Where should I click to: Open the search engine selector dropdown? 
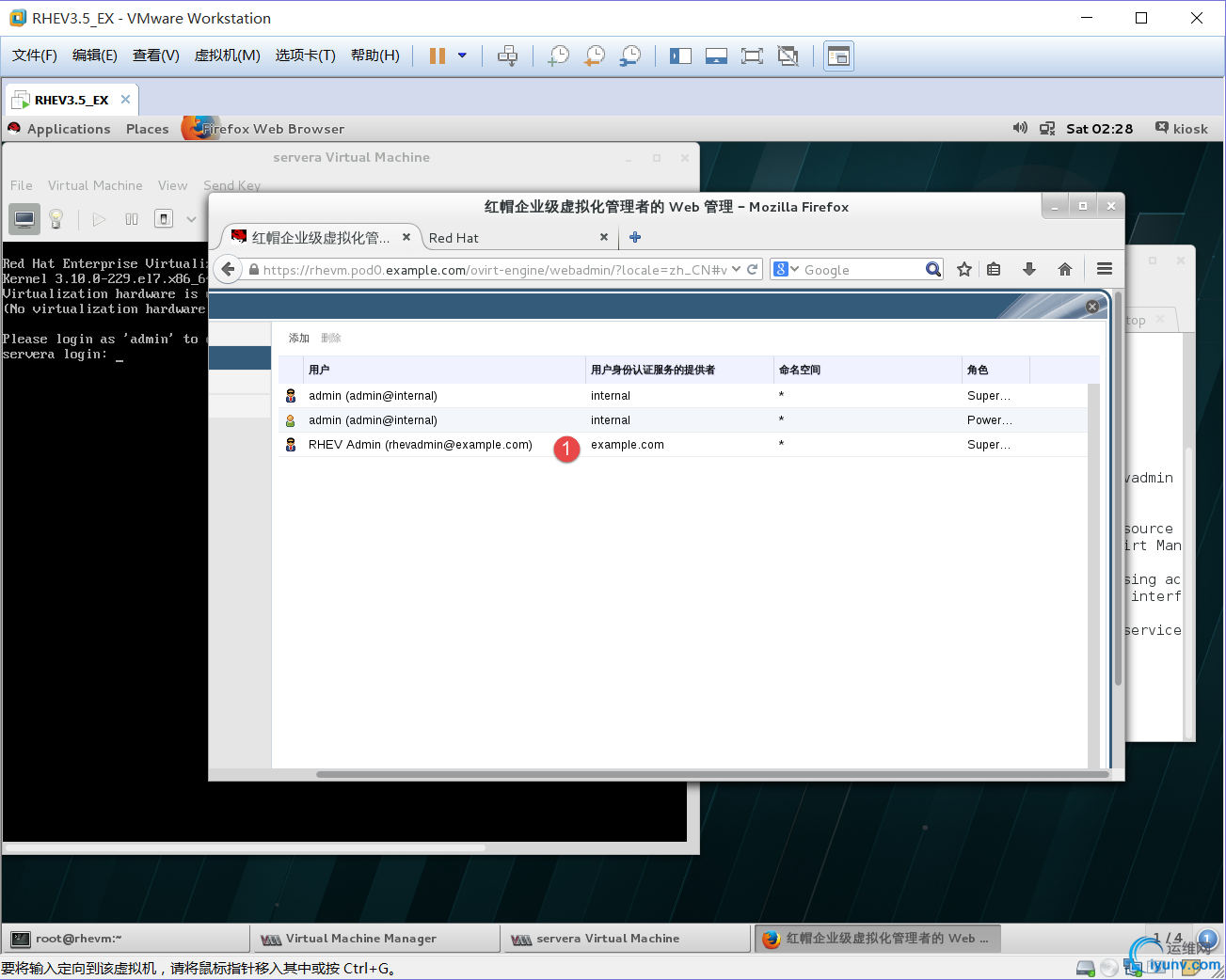[x=787, y=269]
